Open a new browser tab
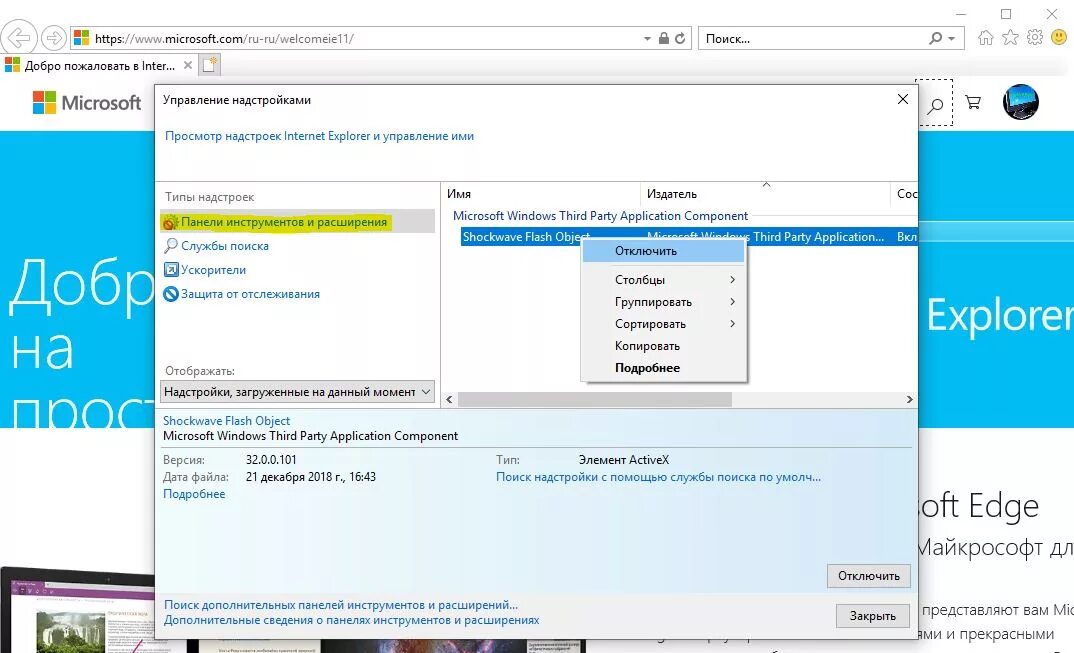The width and height of the screenshot is (1074, 653). pos(208,62)
